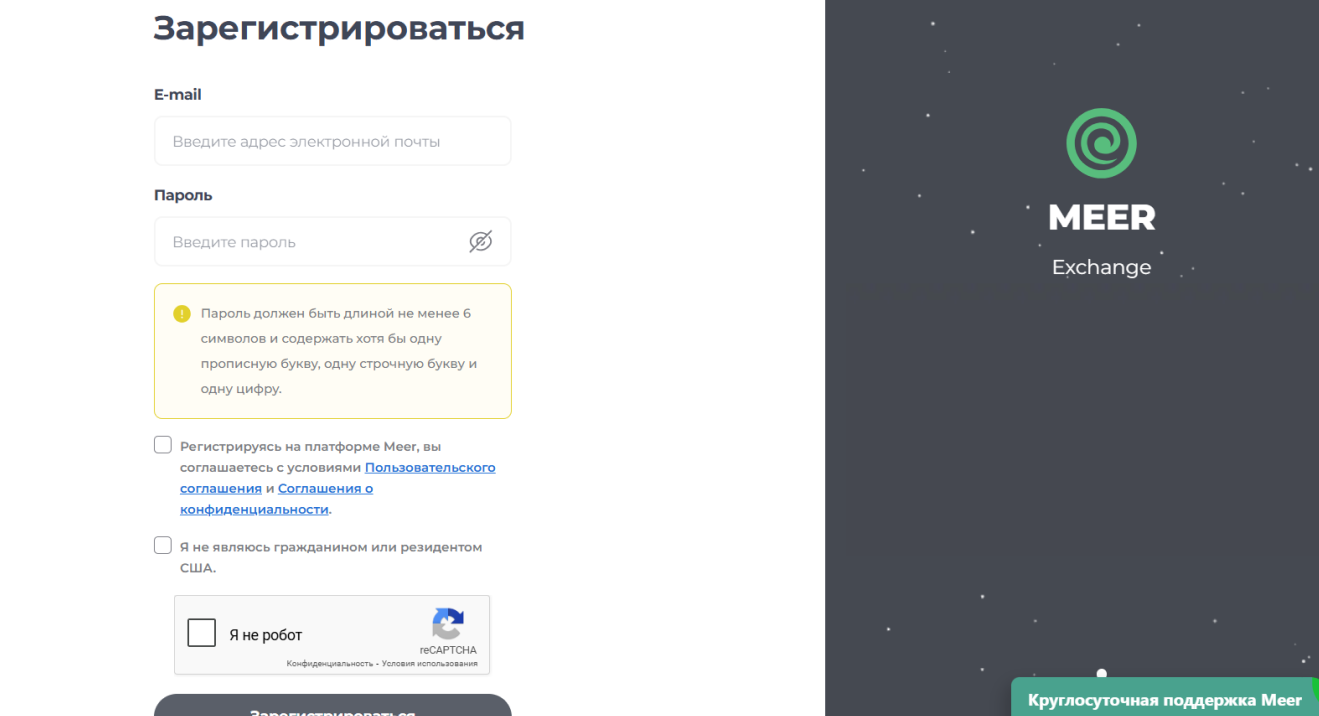Click the Введите пароль input field

pyautogui.click(x=310, y=241)
